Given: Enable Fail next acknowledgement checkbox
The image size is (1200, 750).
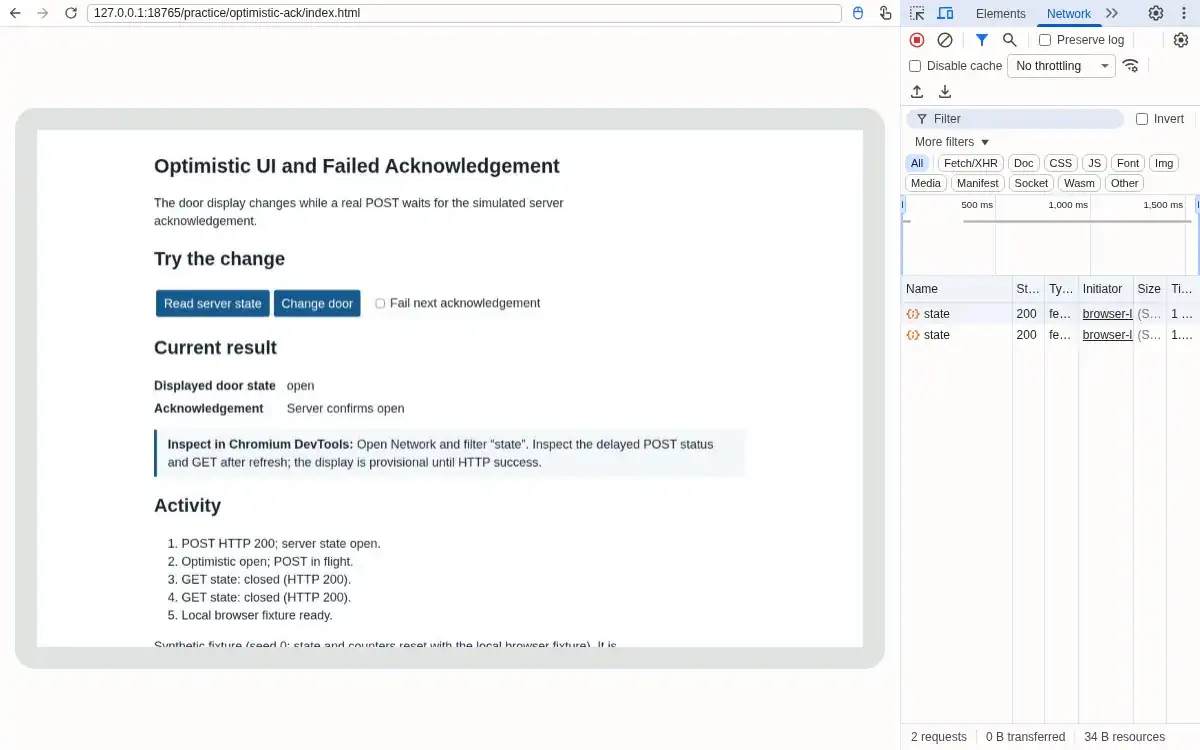Looking at the screenshot, I should (380, 303).
